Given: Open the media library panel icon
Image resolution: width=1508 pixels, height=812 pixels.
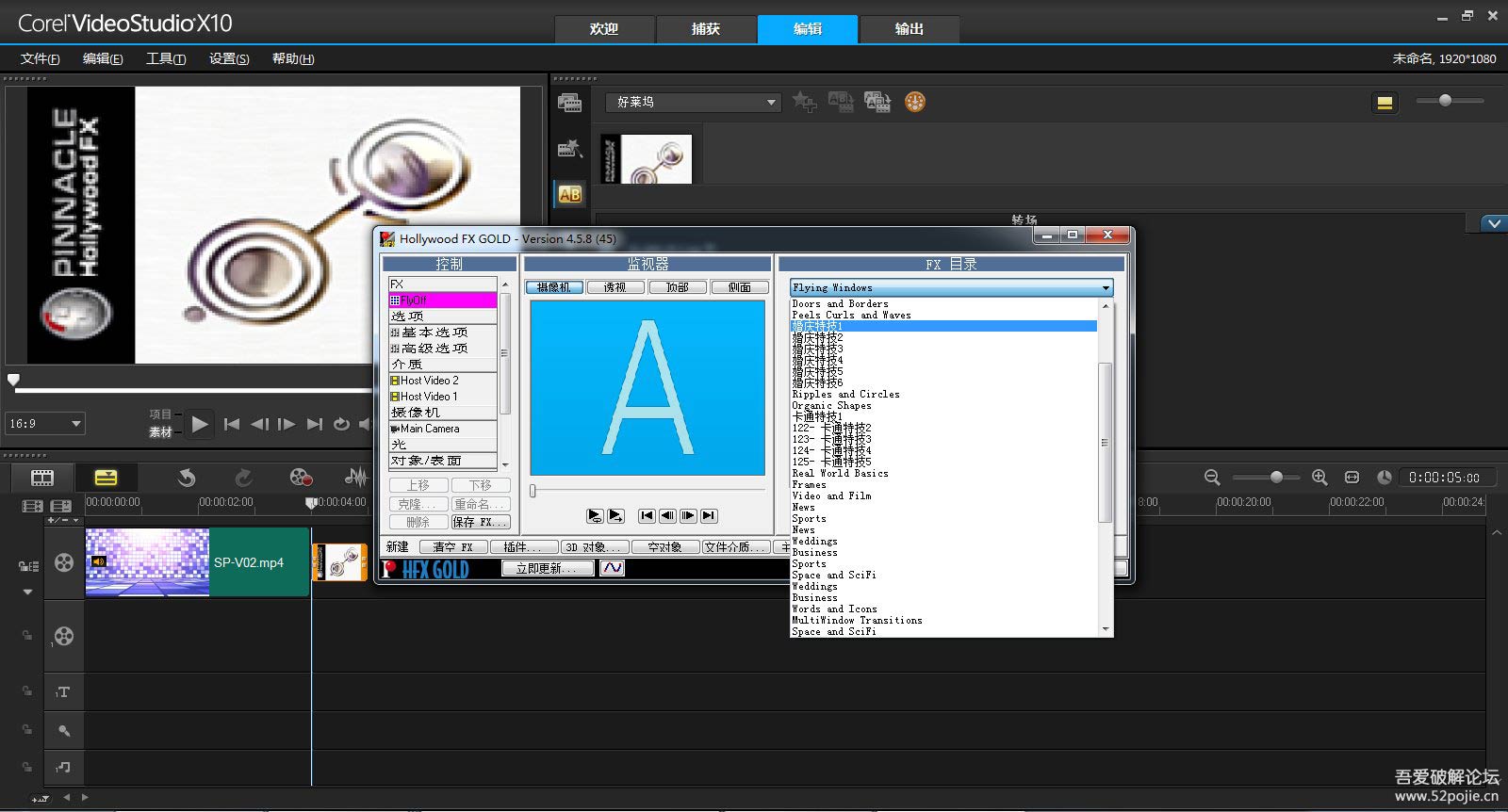Looking at the screenshot, I should point(569,103).
